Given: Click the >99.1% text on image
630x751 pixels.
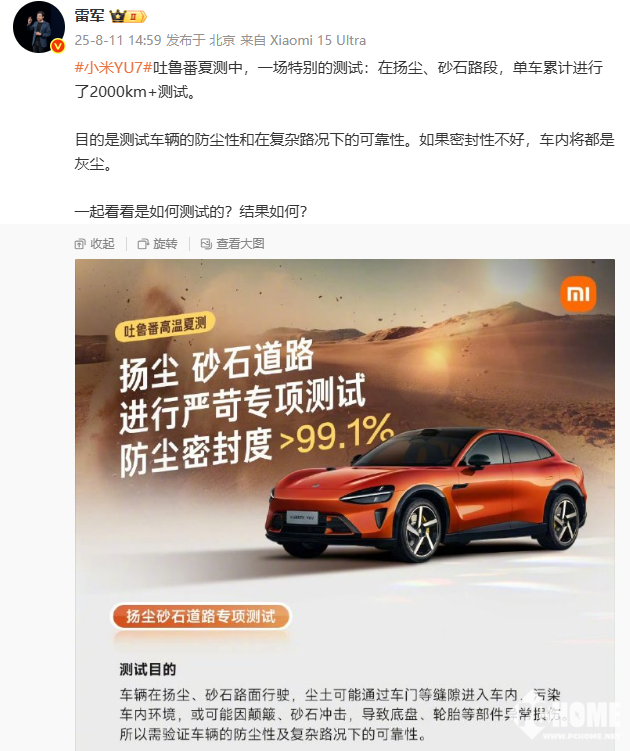Looking at the screenshot, I should pos(336,435).
